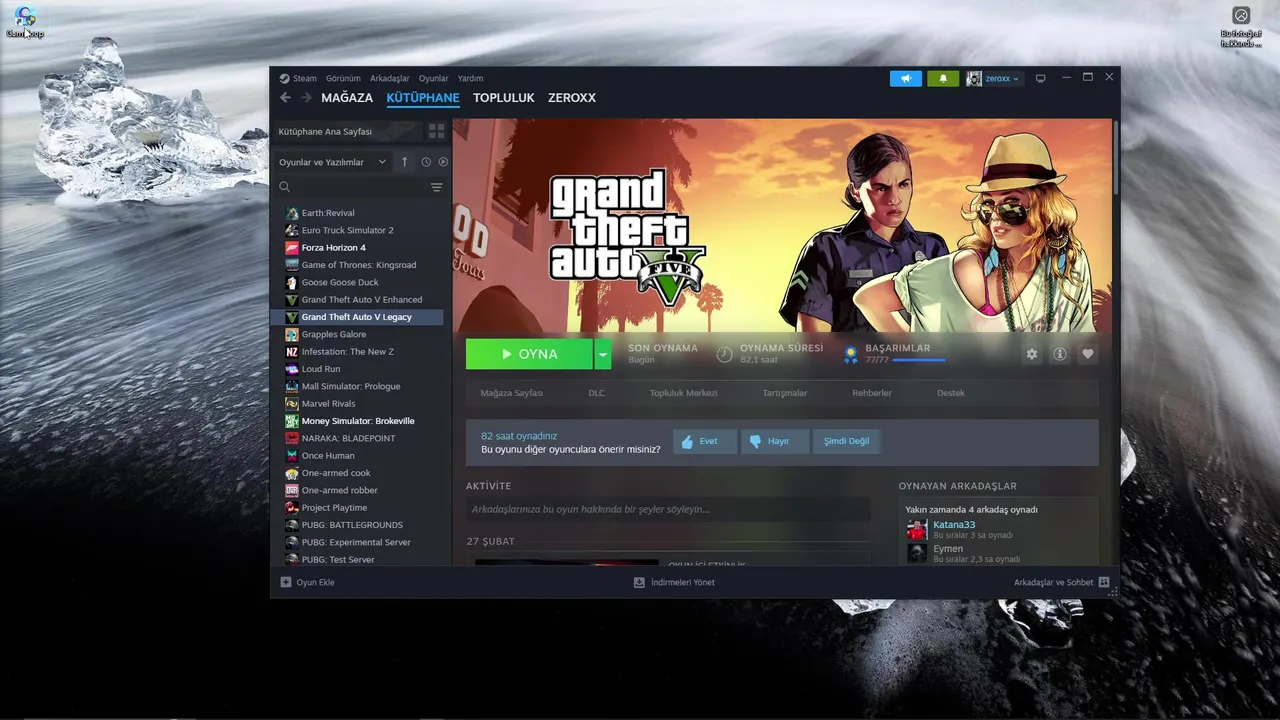
Task: Open Kütüphane Ana Sayfası
Action: pyautogui.click(x=347, y=131)
